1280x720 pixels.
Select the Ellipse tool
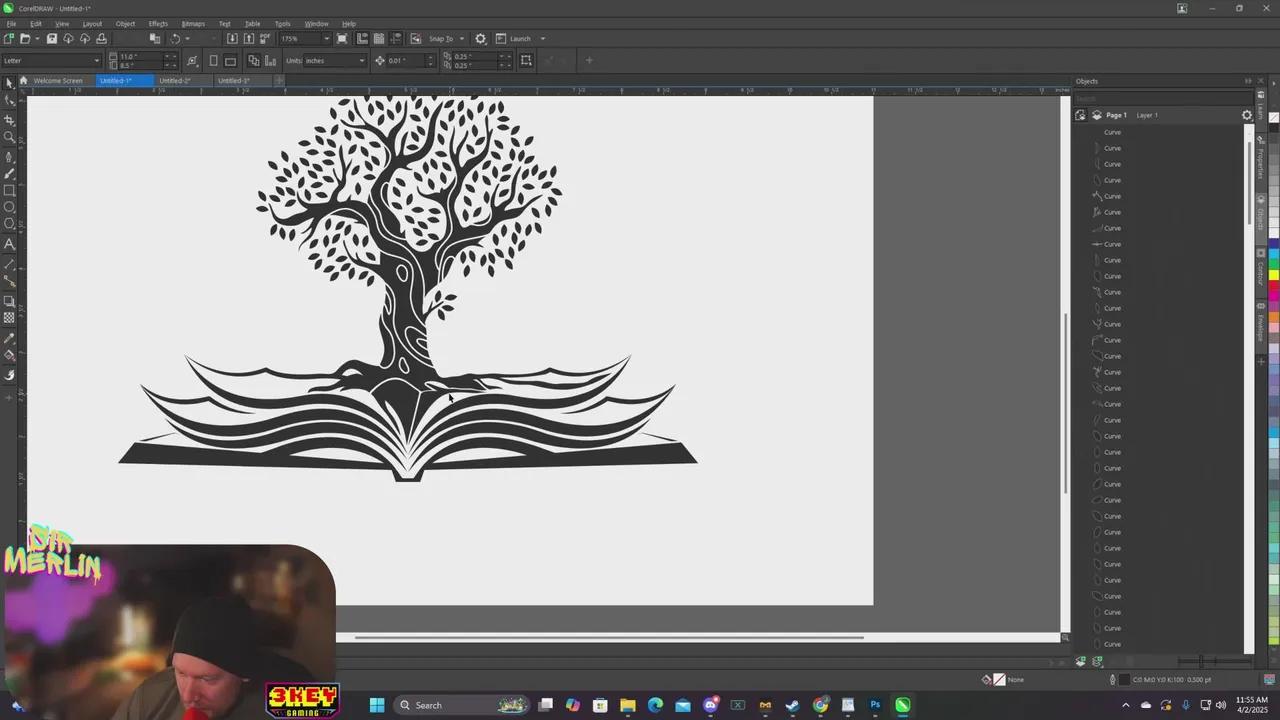(x=9, y=207)
